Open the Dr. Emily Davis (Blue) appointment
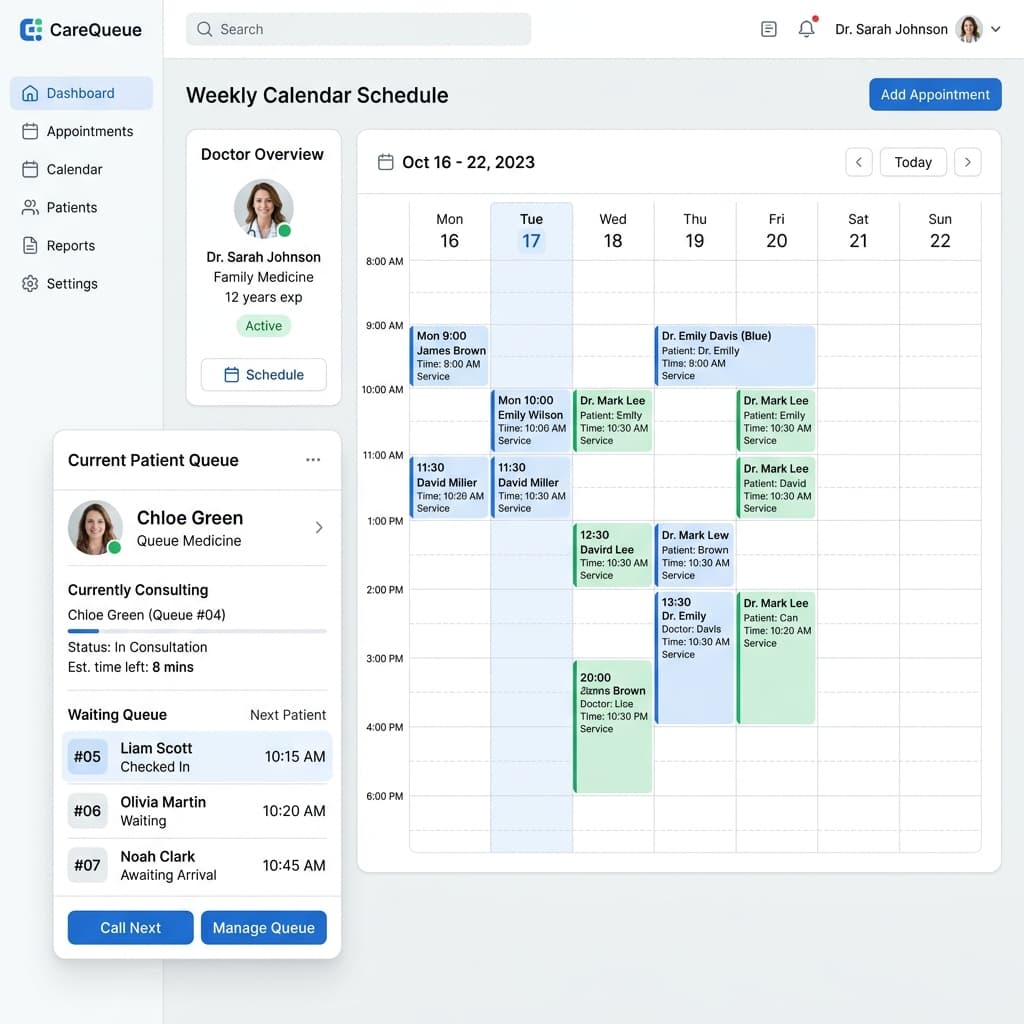The width and height of the screenshot is (1024, 1024). pos(735,356)
